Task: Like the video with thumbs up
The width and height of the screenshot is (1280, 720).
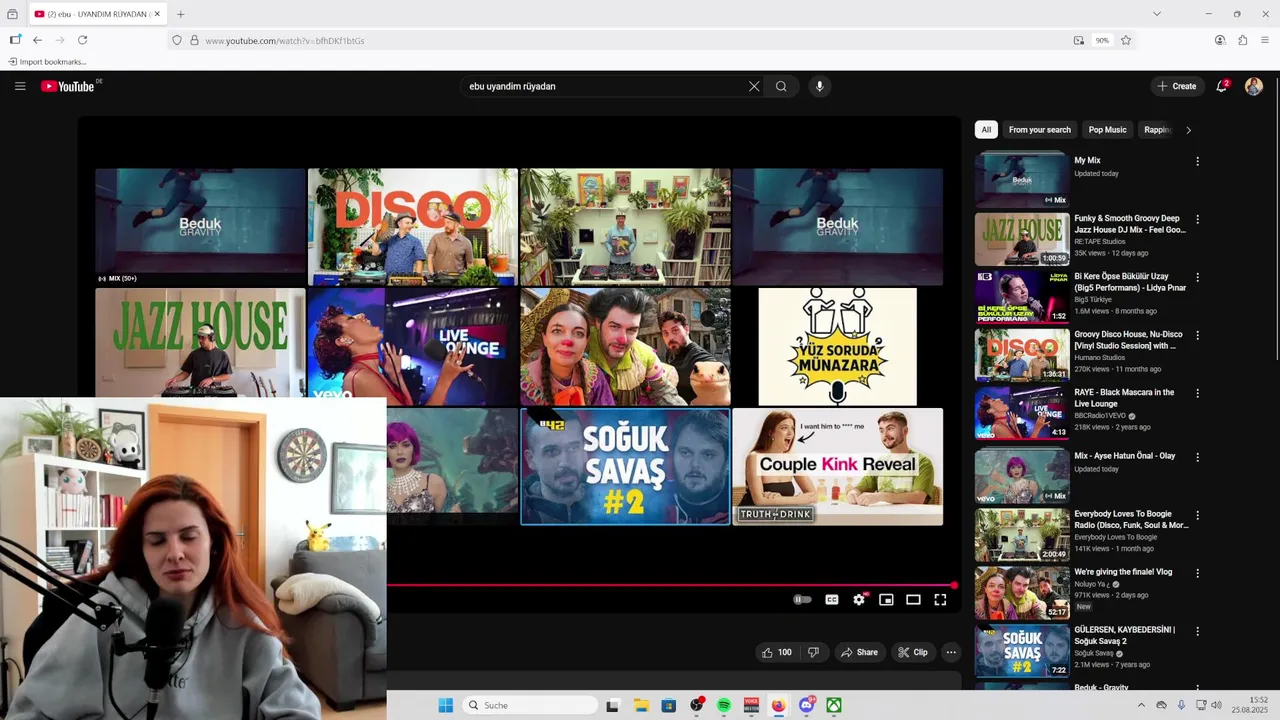Action: pos(777,652)
